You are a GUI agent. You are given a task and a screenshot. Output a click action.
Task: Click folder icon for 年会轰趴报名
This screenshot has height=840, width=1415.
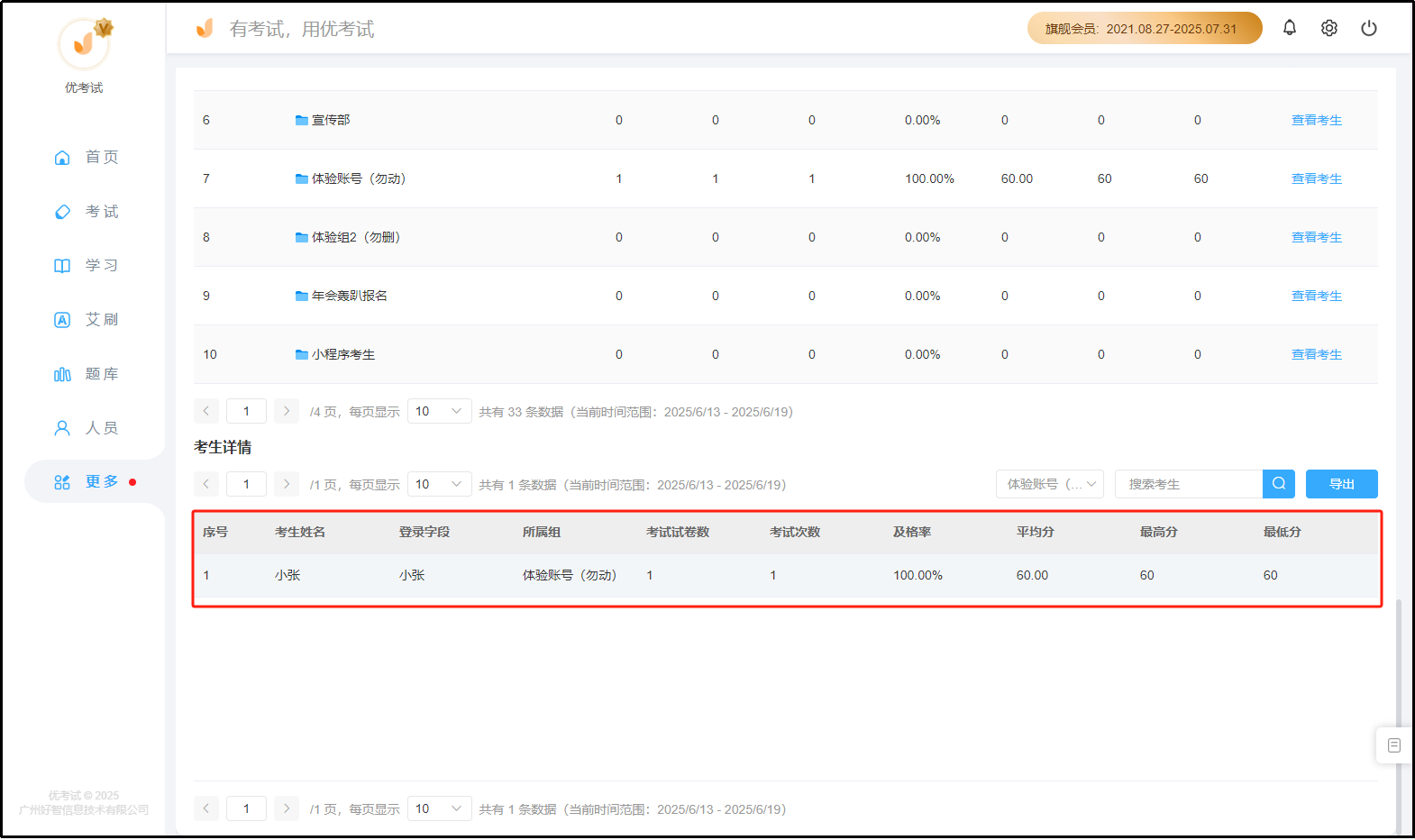pos(302,296)
